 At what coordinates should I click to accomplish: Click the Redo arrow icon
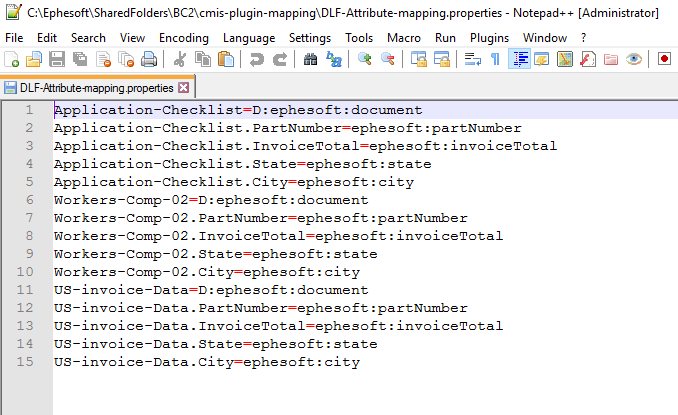pyautogui.click(x=280, y=59)
